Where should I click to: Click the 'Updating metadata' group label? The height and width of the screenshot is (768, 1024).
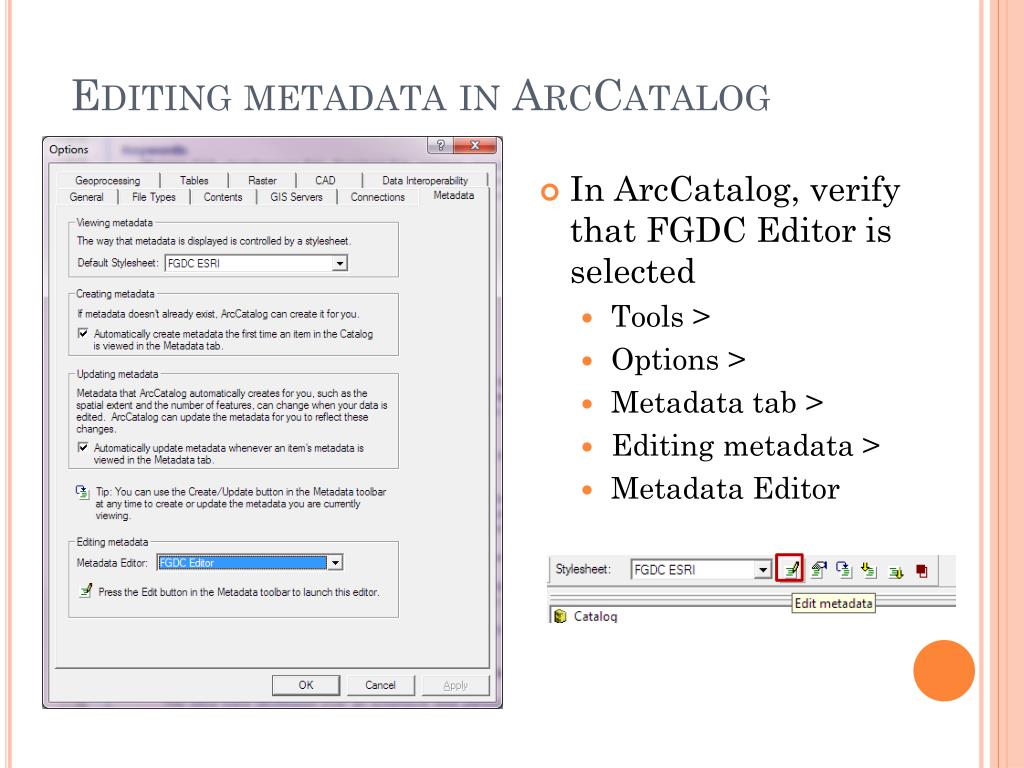[x=118, y=374]
